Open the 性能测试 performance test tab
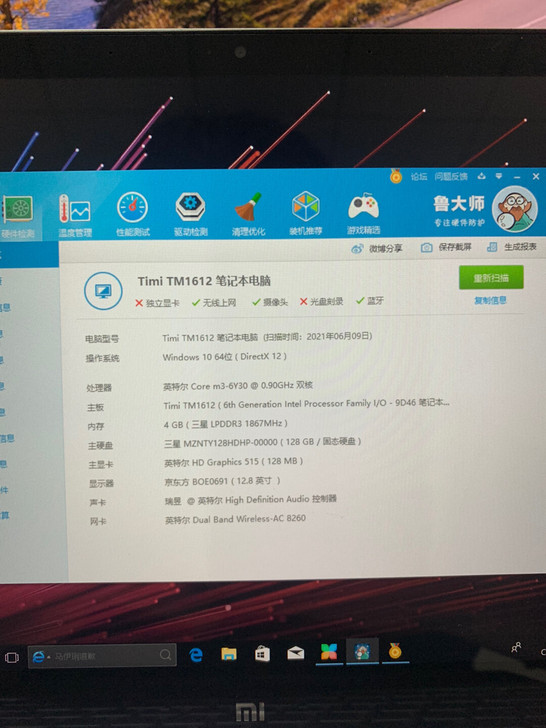The image size is (546, 728). click(x=133, y=214)
